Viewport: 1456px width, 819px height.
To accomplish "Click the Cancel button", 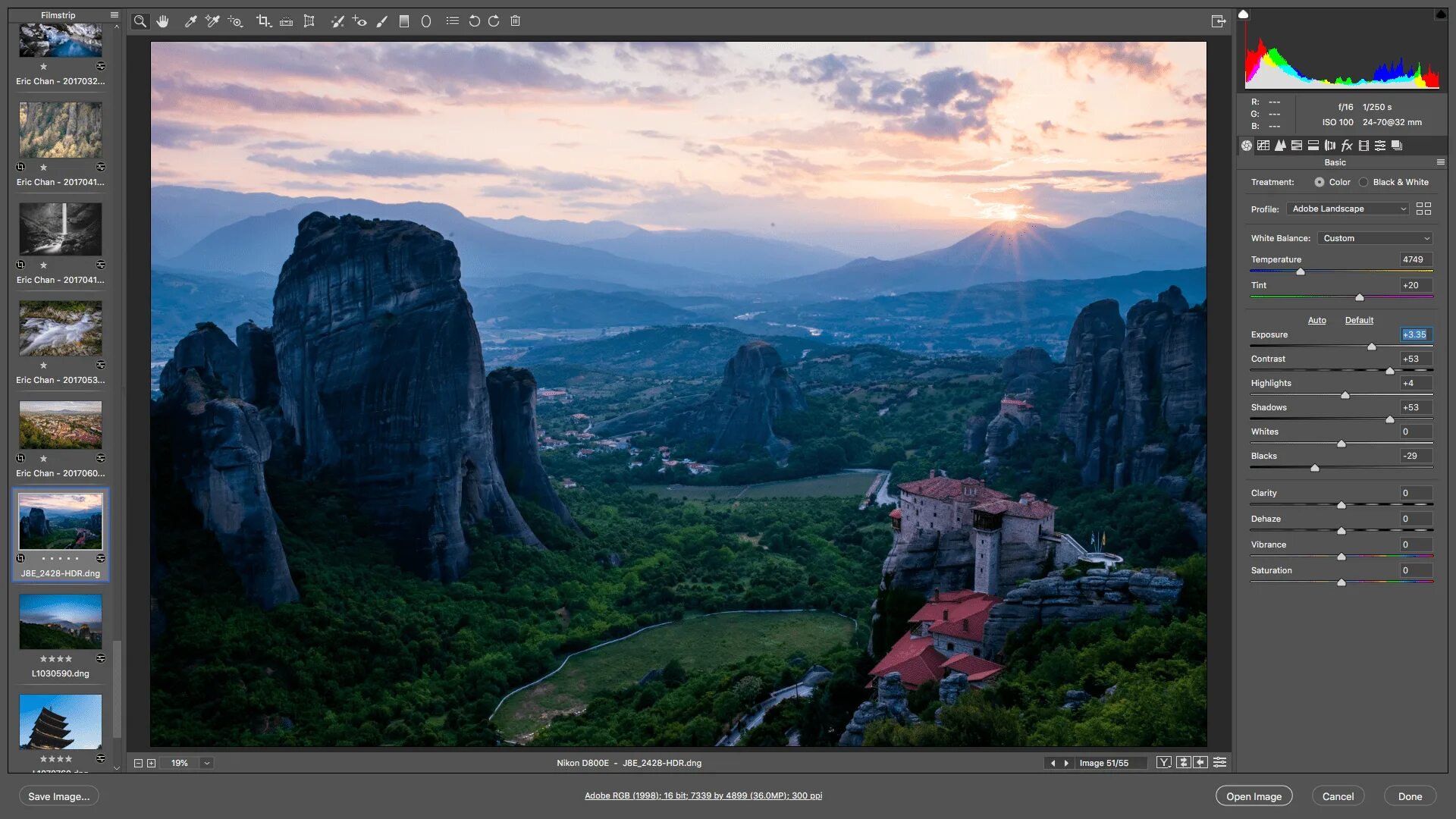I will 1338,796.
